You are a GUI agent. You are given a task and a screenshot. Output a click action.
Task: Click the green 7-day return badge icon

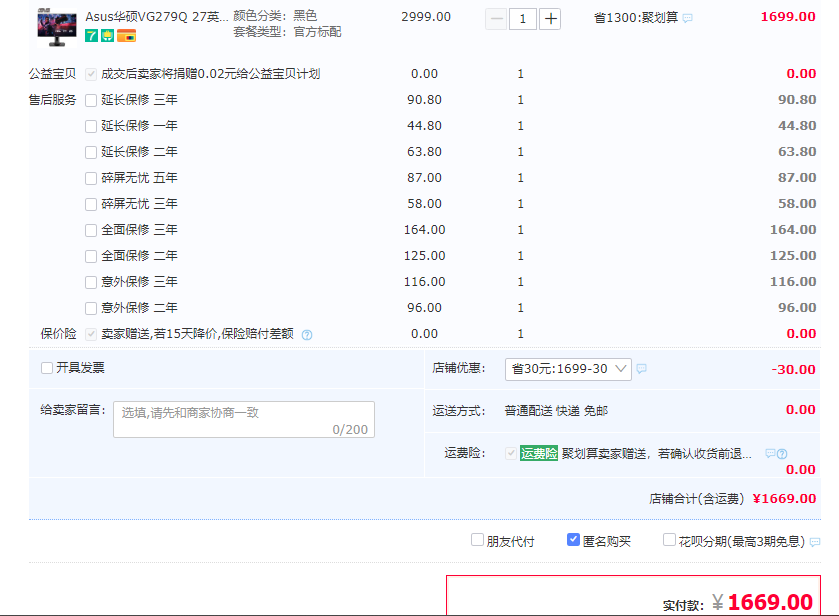[91, 36]
